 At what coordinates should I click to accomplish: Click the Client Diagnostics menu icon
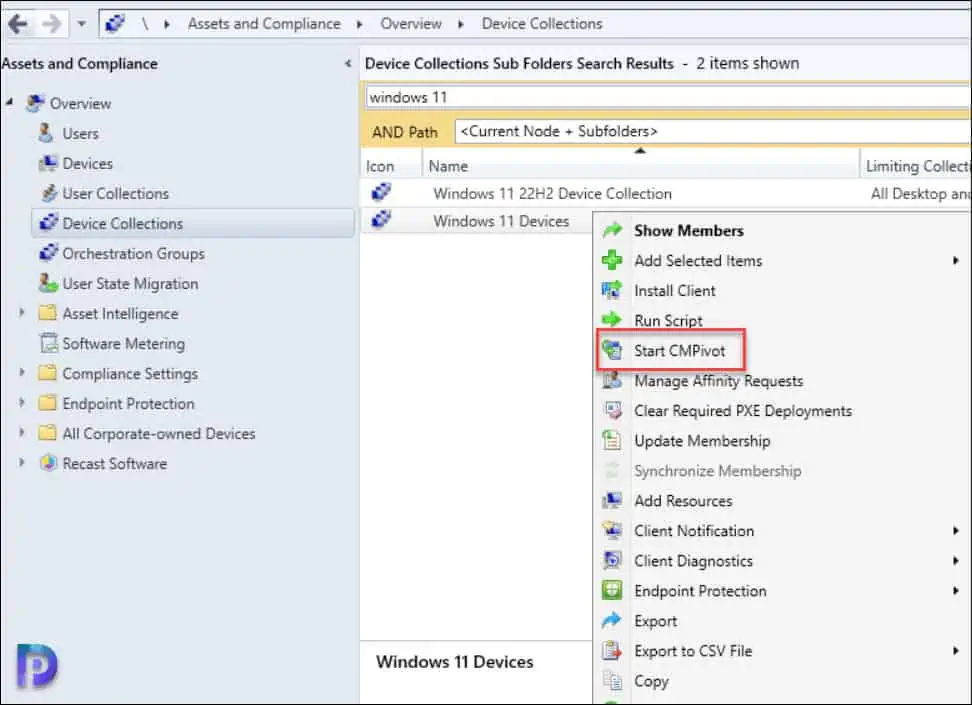click(x=612, y=560)
